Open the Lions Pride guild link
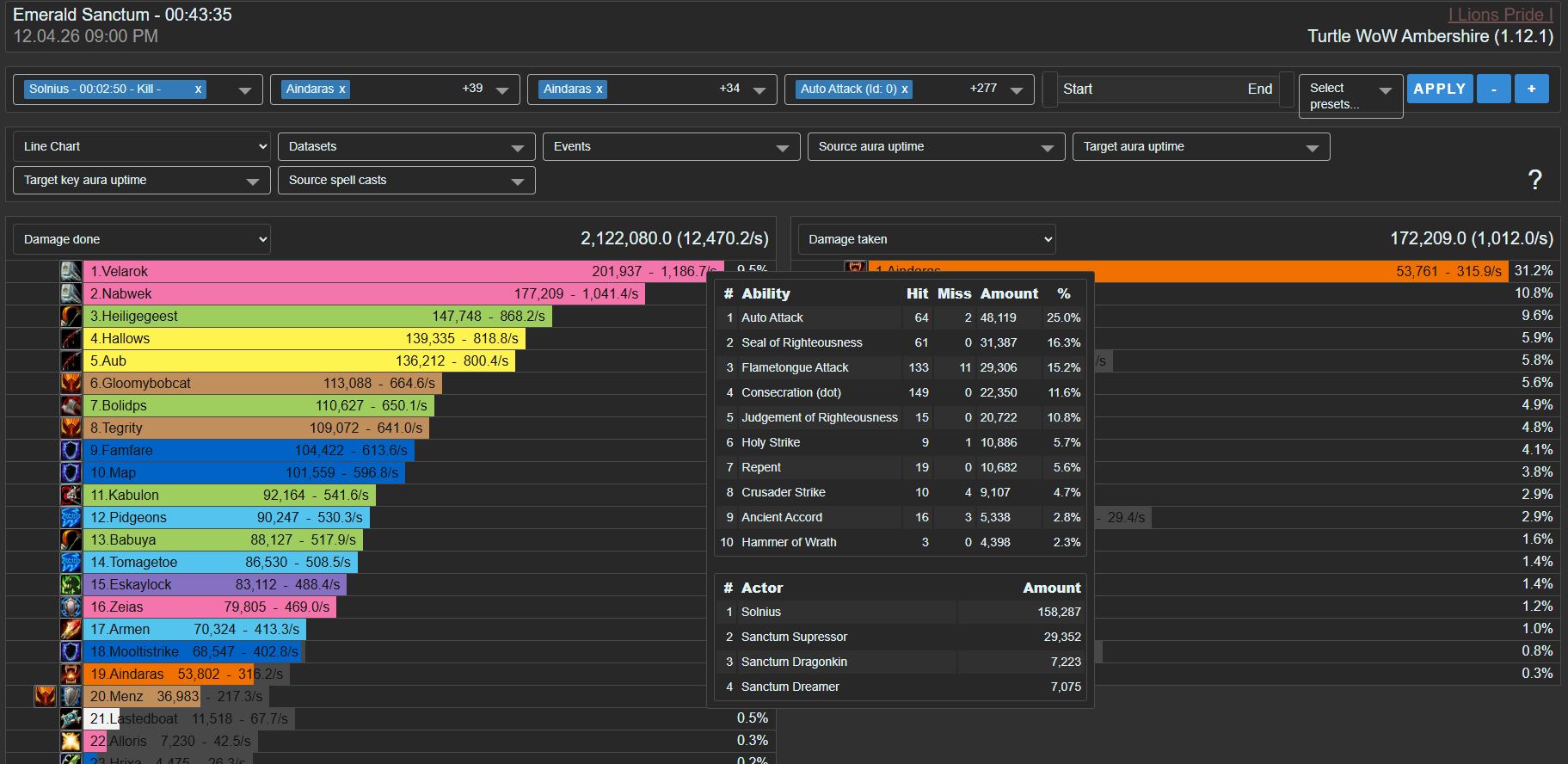Image resolution: width=1568 pixels, height=764 pixels. point(1500,15)
